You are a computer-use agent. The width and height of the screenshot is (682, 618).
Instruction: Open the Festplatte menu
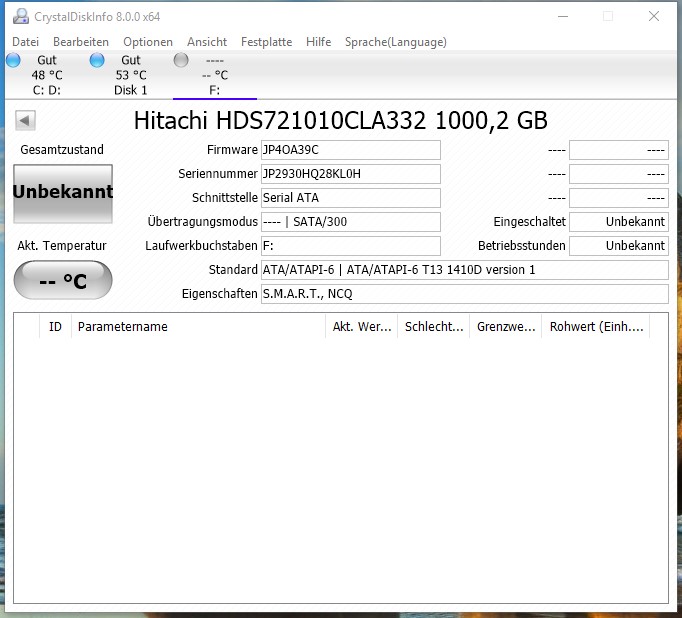tap(267, 42)
